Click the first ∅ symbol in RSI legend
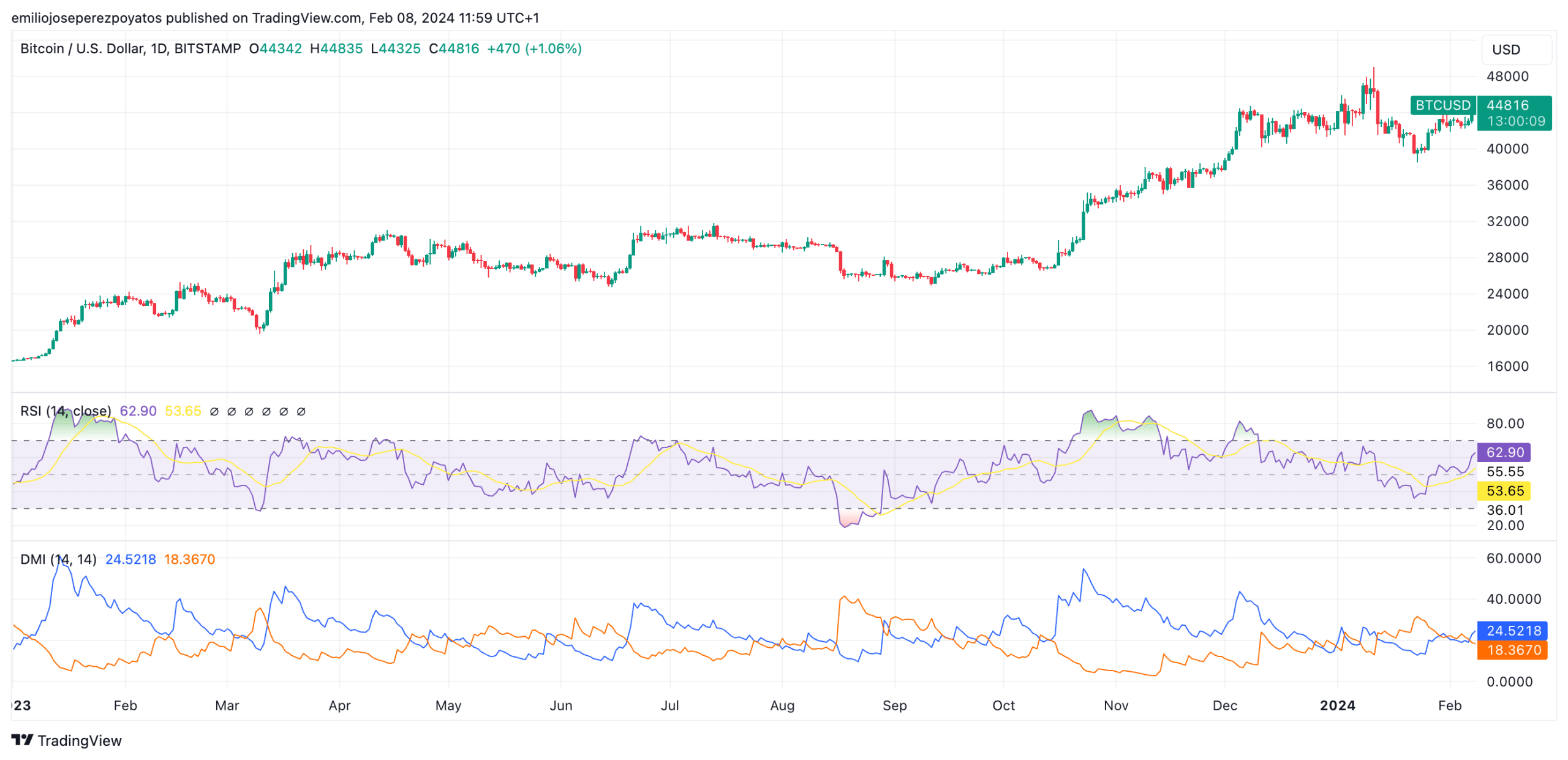 214,412
